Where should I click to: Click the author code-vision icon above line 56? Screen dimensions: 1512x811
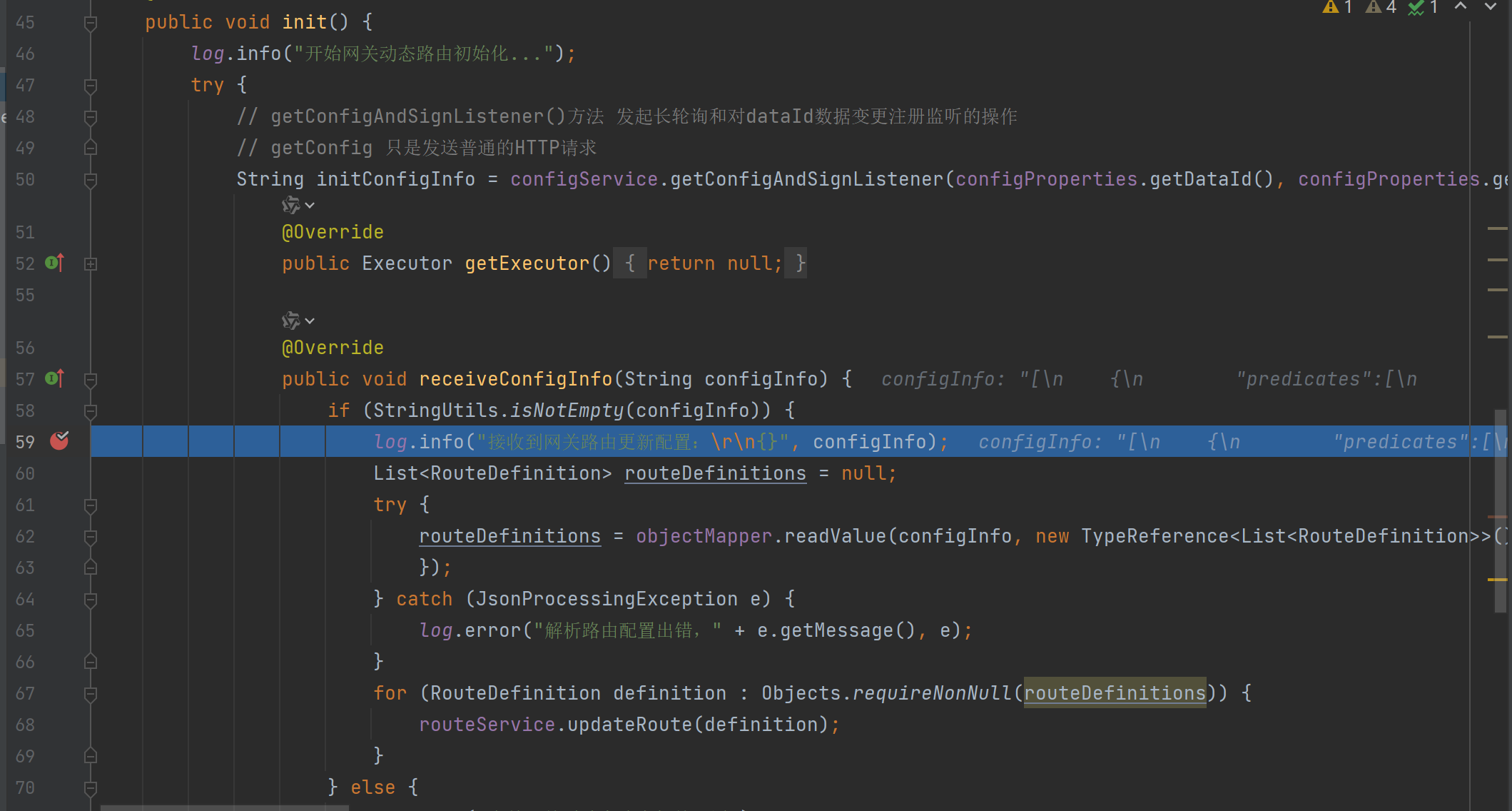[290, 321]
